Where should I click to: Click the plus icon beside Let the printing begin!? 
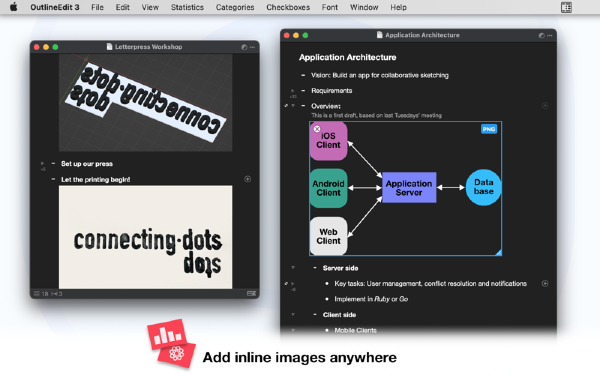248,179
